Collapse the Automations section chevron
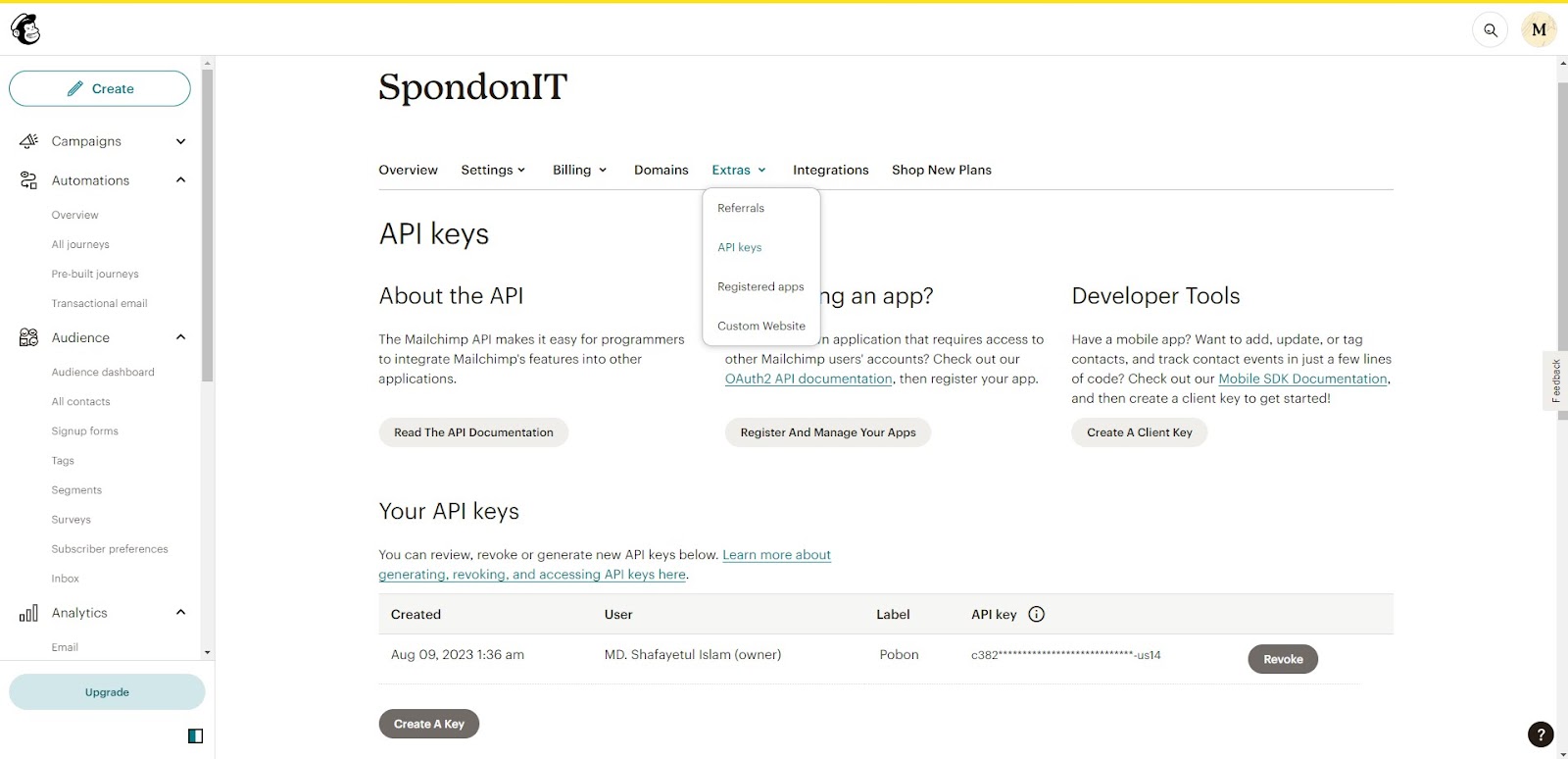This screenshot has height=759, width=1568. click(x=180, y=180)
